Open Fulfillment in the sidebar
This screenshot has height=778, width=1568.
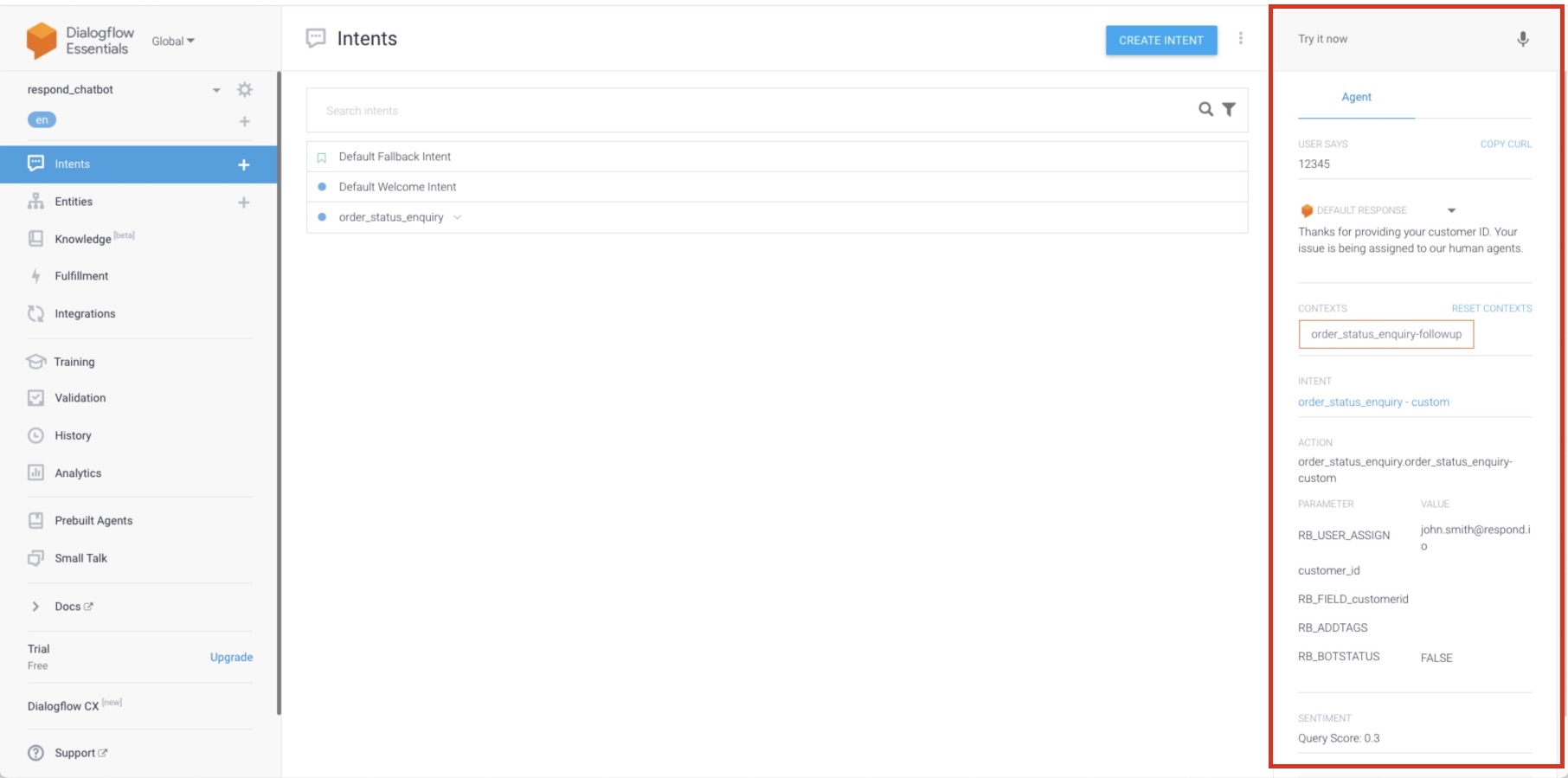tap(81, 276)
